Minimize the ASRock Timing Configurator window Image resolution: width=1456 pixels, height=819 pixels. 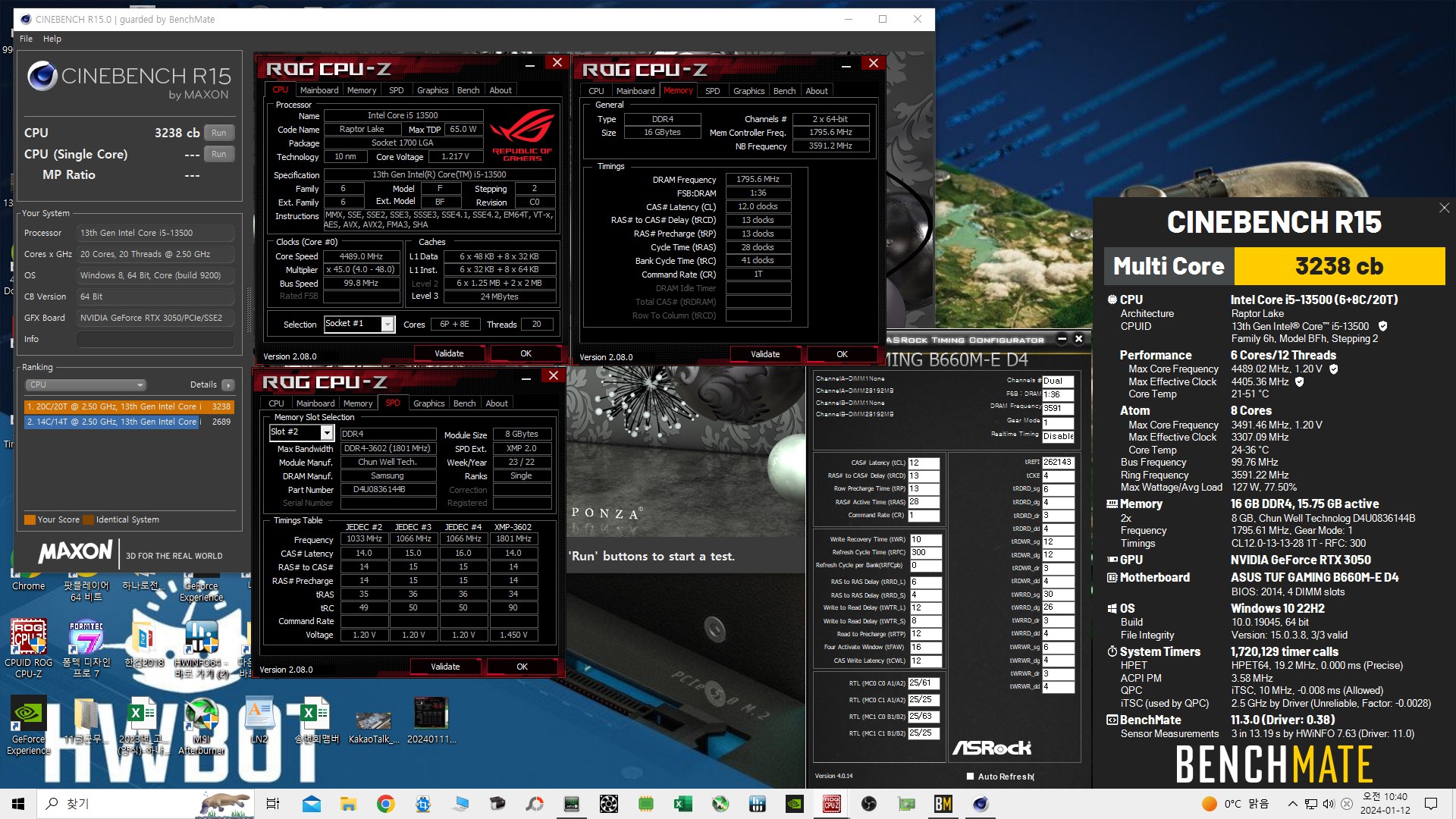1062,339
